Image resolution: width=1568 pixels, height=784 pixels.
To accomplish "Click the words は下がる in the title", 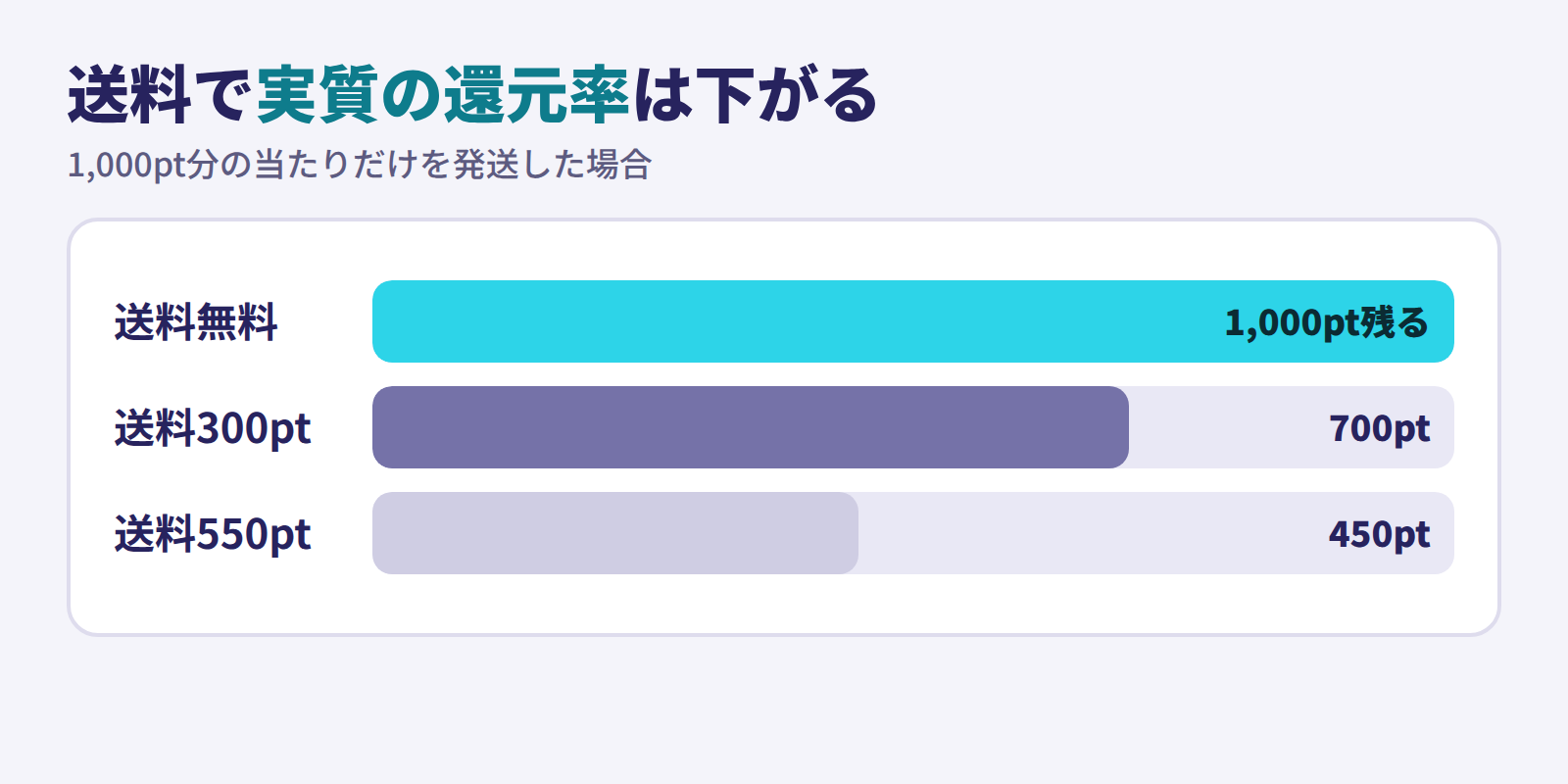I will [755, 95].
